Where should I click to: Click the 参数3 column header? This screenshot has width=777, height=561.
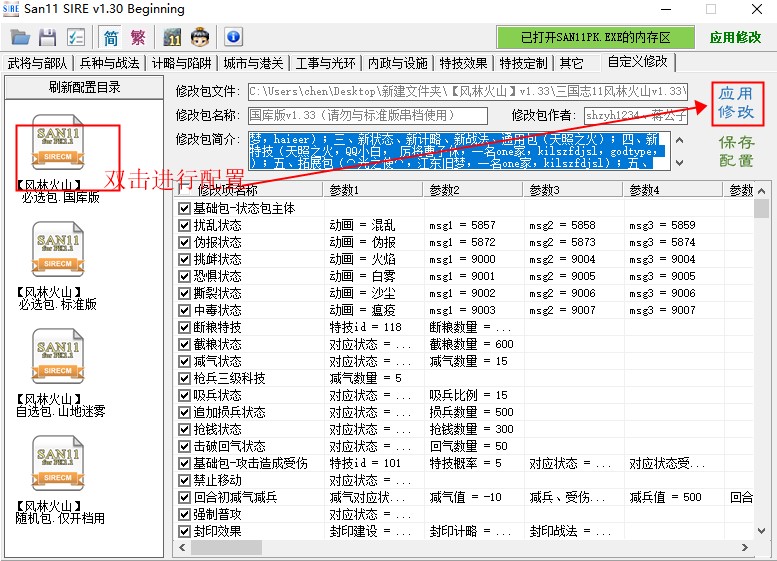point(574,190)
